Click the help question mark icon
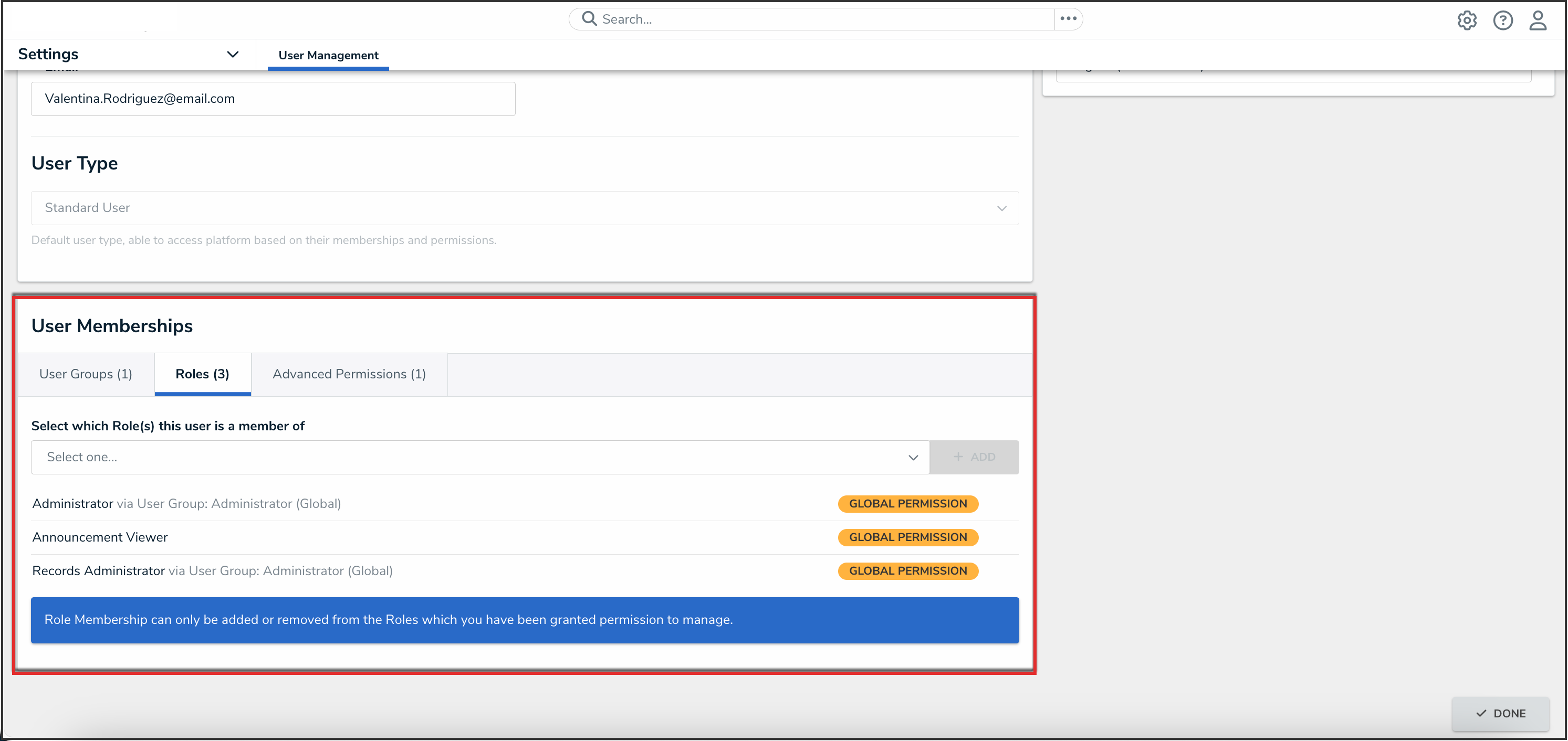This screenshot has width=1568, height=741. click(x=1502, y=20)
